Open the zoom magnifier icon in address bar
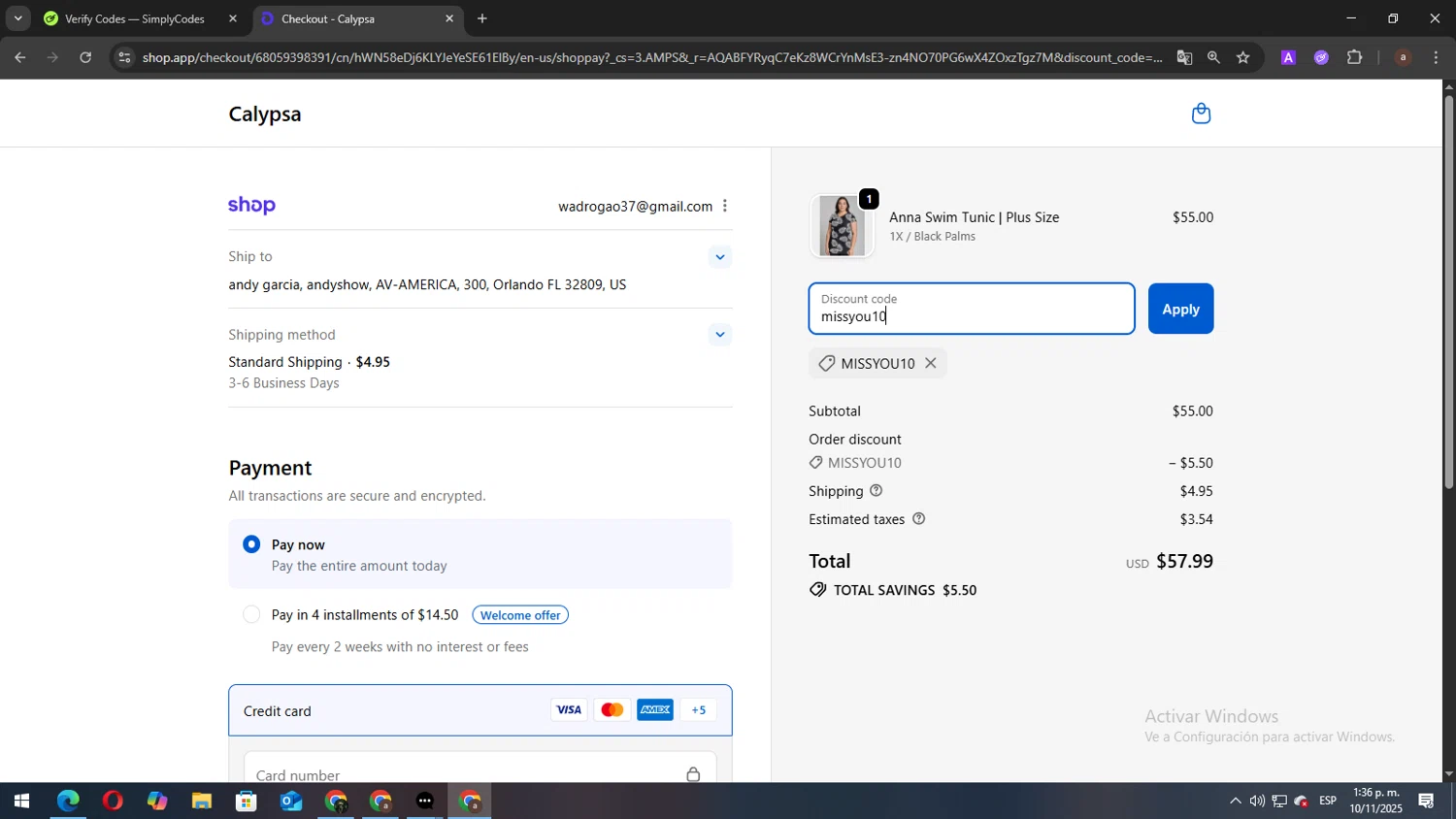 1213,57
